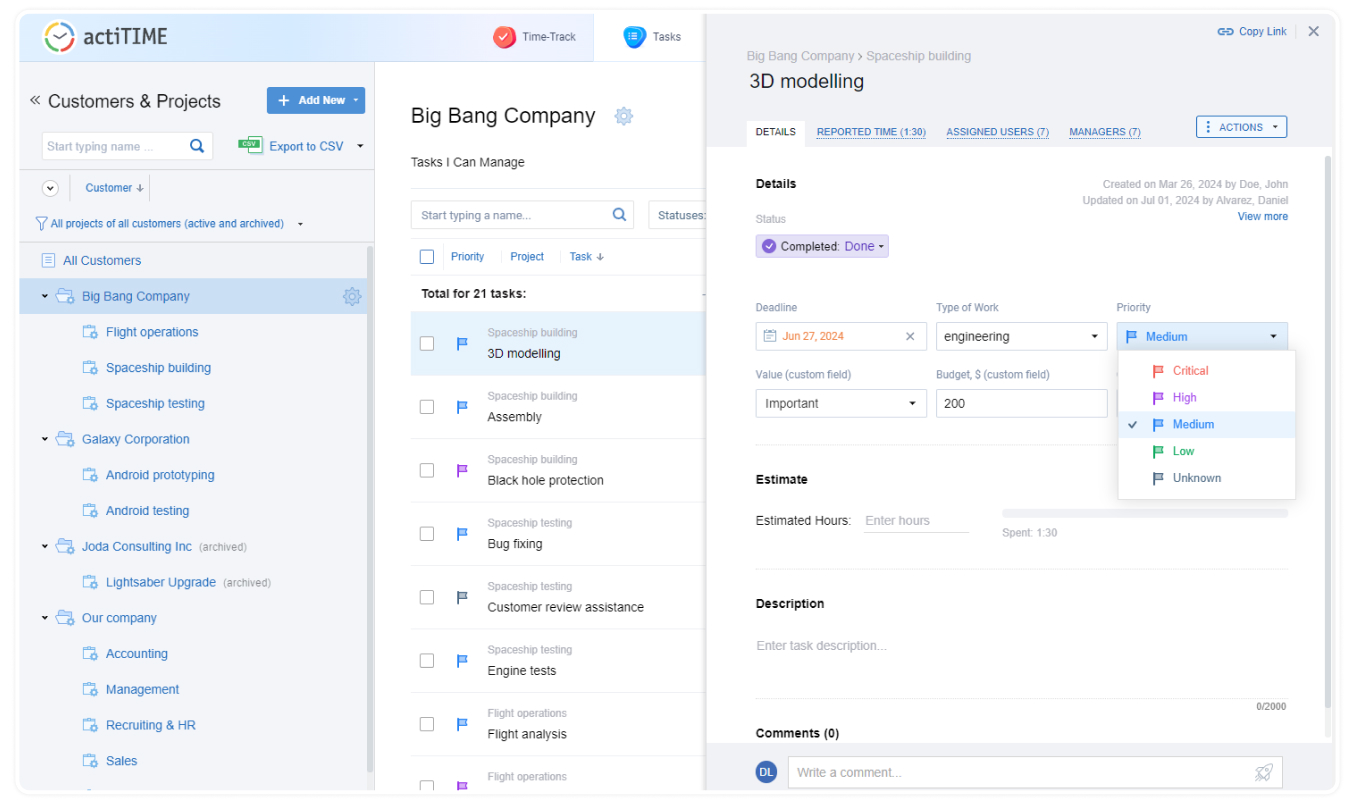The image size is (1355, 804).
Task: Sort tasks by Priority column
Action: pos(467,257)
